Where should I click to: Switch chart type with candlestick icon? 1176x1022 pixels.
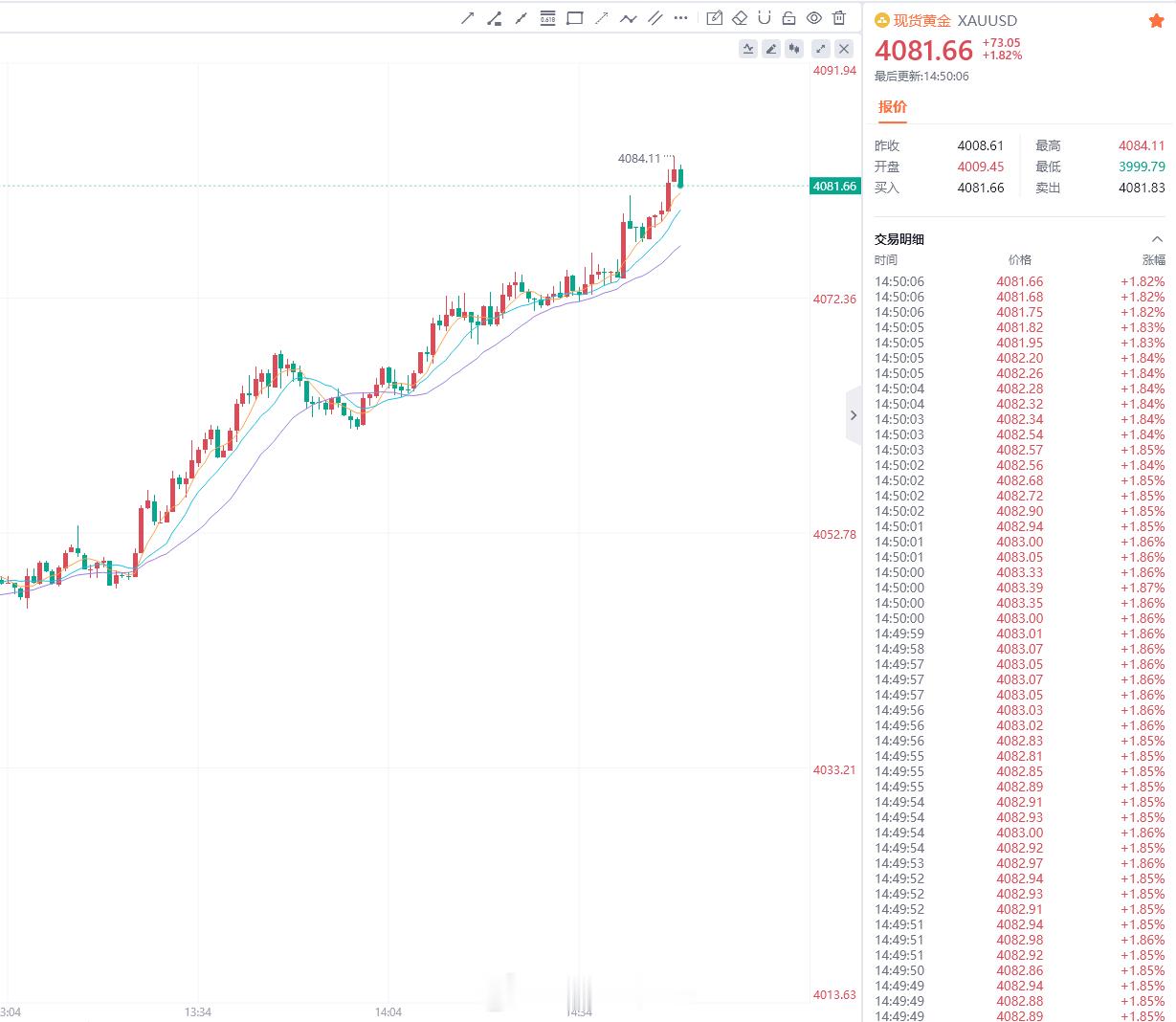794,49
